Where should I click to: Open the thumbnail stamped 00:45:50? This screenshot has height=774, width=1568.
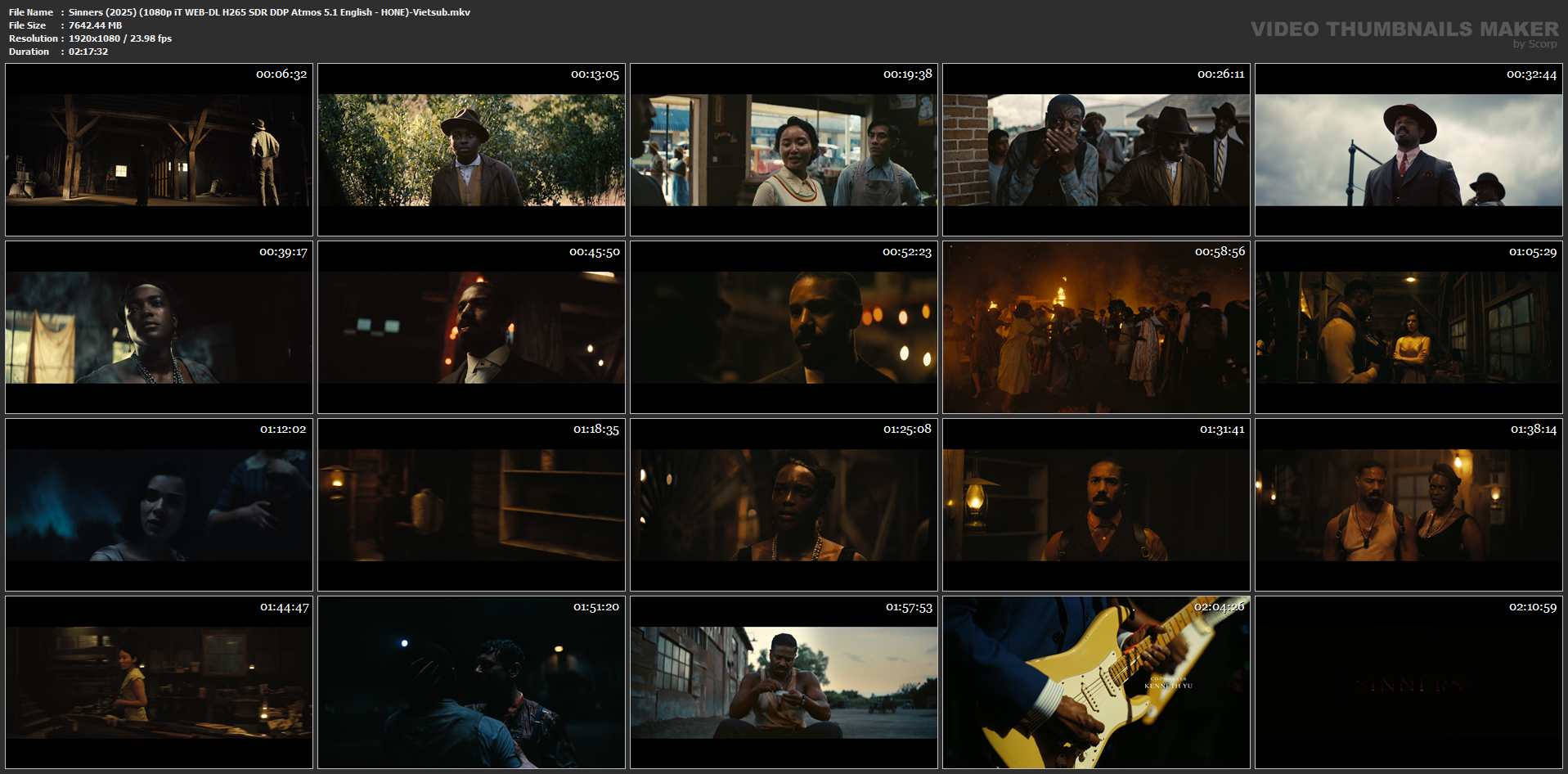pos(471,327)
